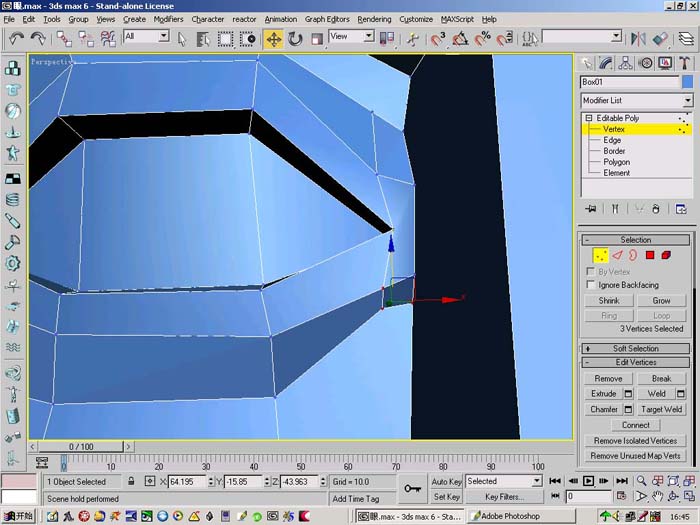Switch to Display panel tab icon

(x=665, y=63)
